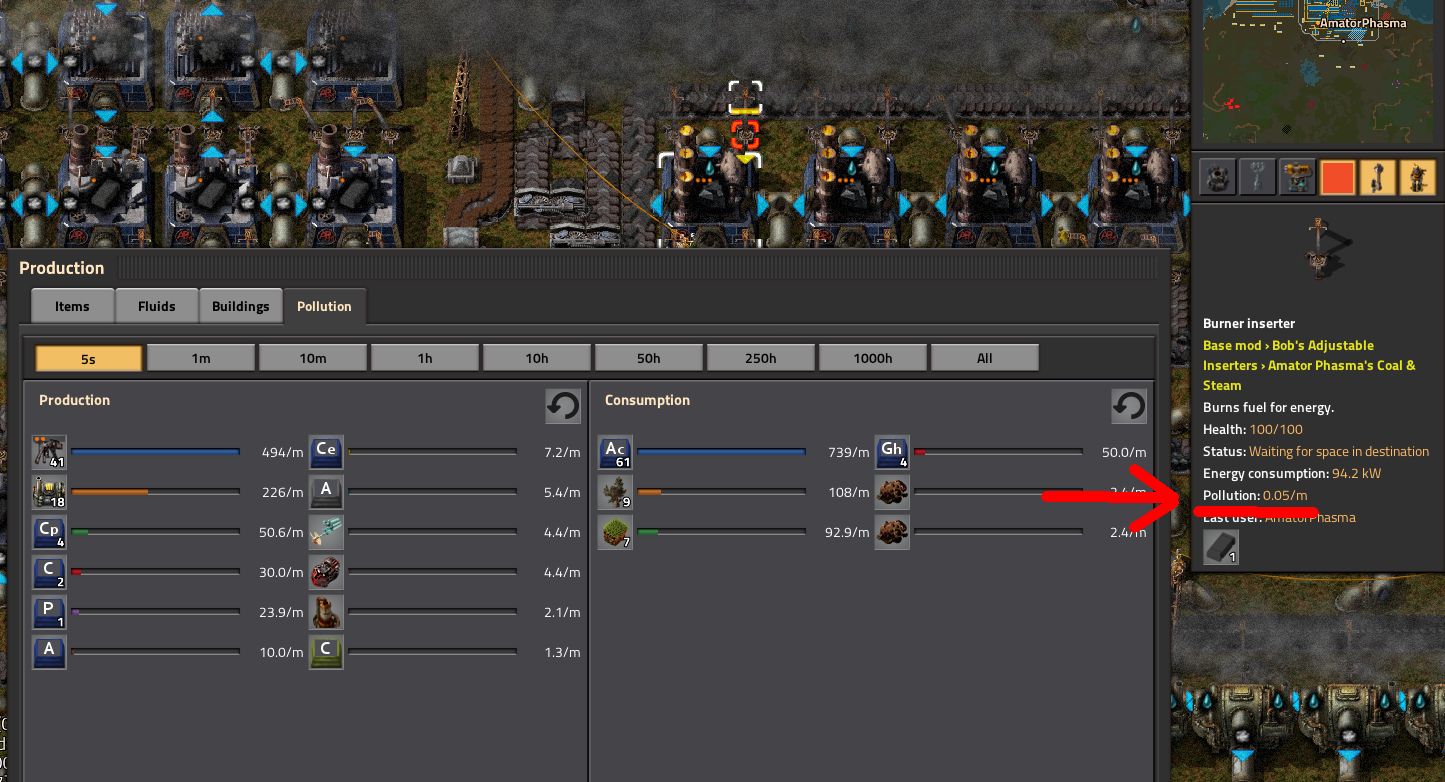Click the blue 494/m production bar
1445x782 pixels.
tap(155, 452)
